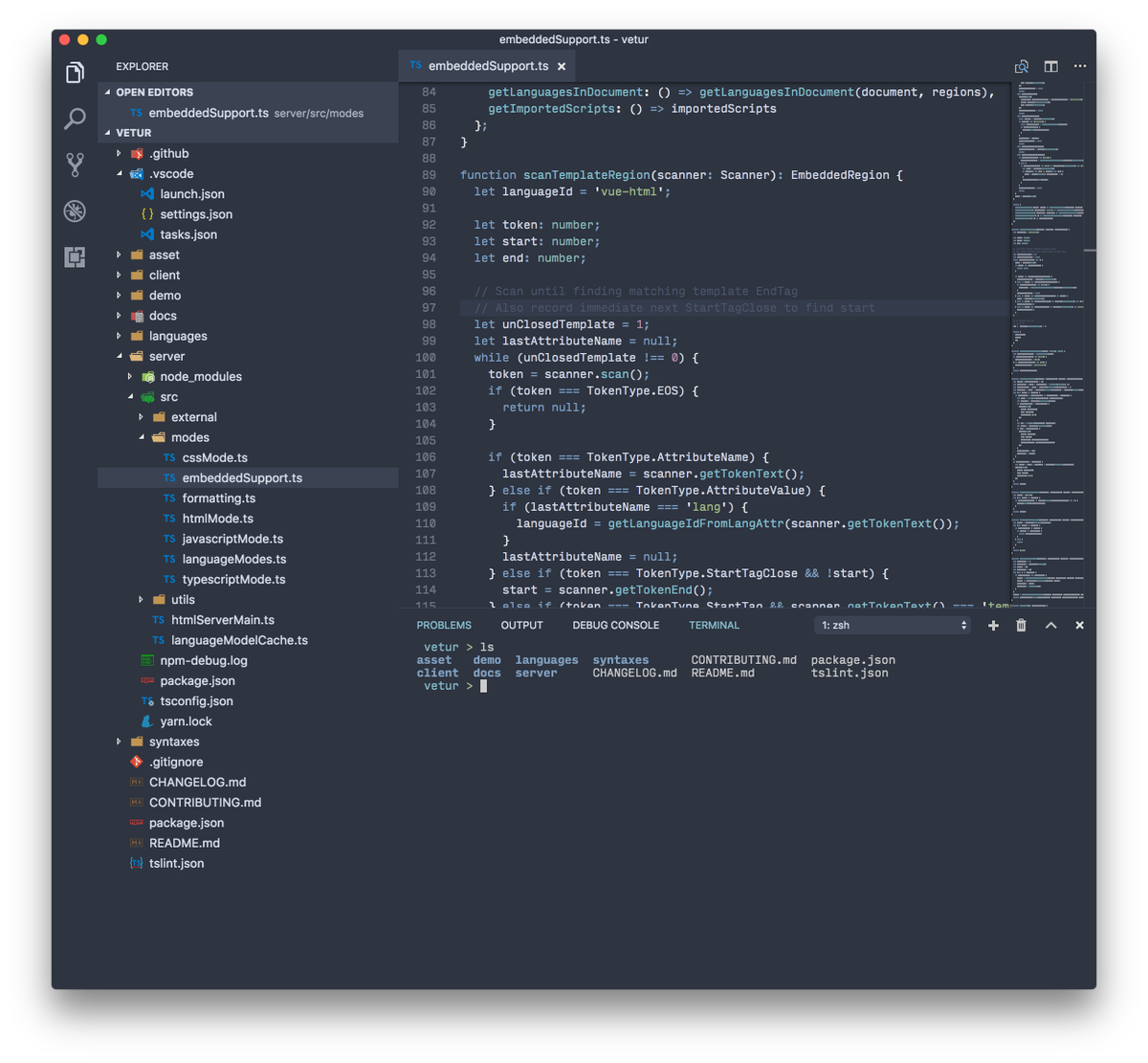Open the DEBUG CONSOLE tab
This screenshot has height=1063, width=1148.
[x=615, y=624]
